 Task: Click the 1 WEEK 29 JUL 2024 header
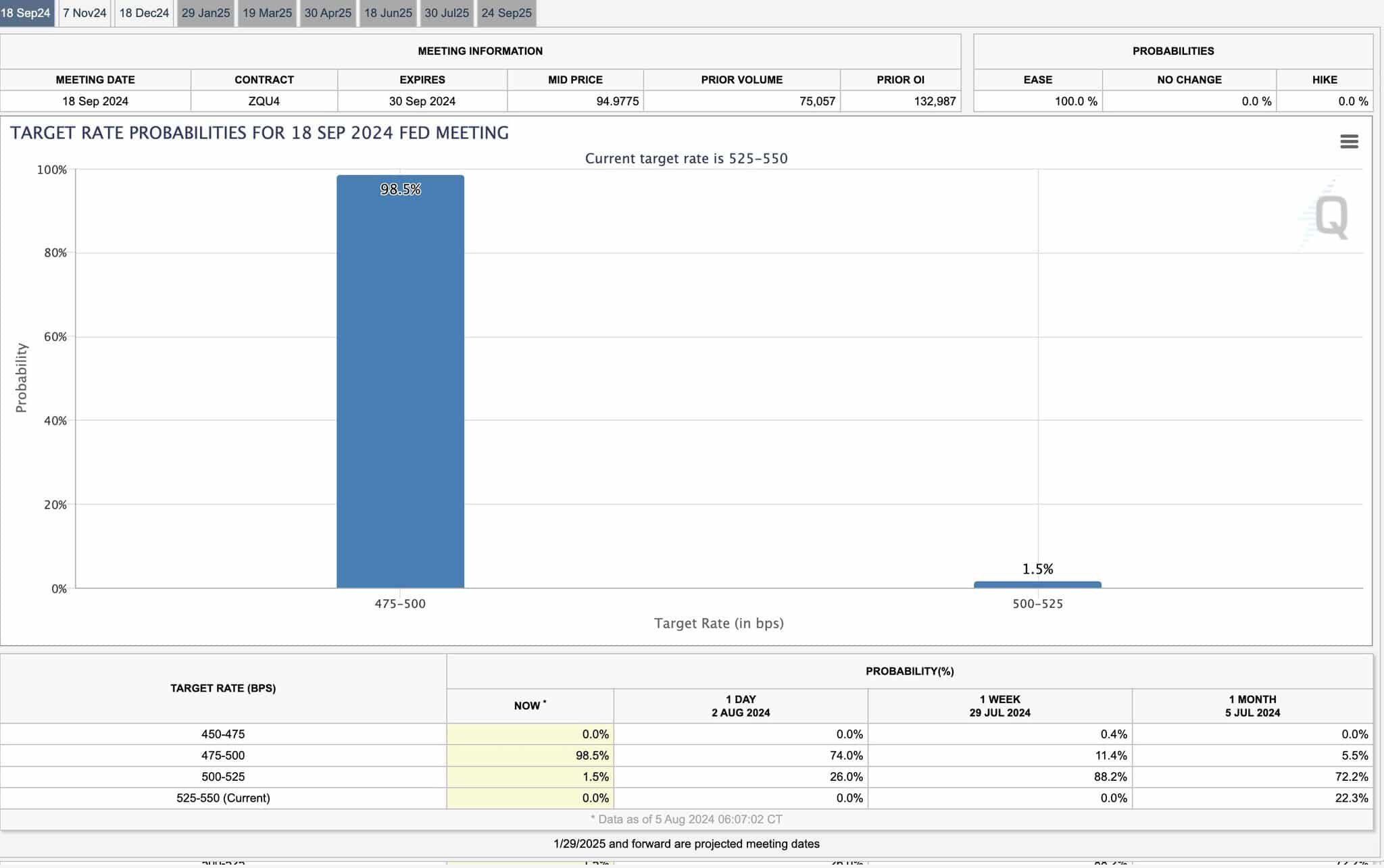pyautogui.click(x=1000, y=706)
